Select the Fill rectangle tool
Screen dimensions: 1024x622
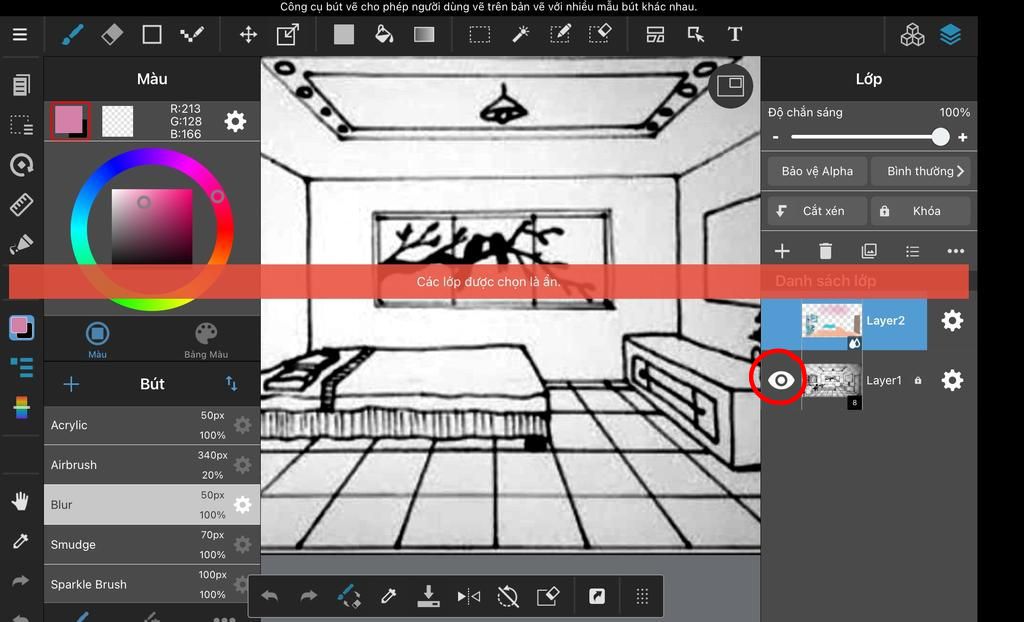344,35
